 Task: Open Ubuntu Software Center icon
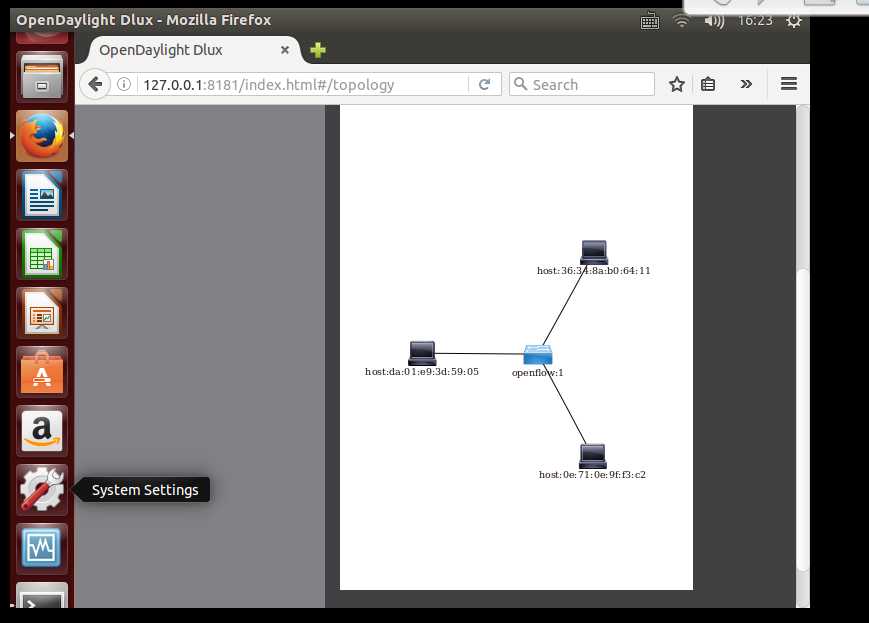(42, 372)
